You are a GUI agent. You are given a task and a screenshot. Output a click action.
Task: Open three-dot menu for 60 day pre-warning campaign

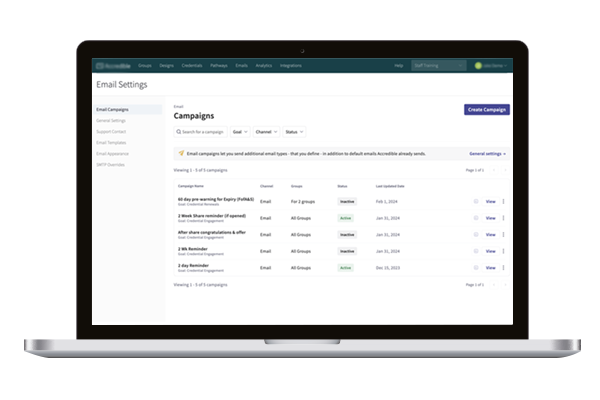click(x=503, y=201)
